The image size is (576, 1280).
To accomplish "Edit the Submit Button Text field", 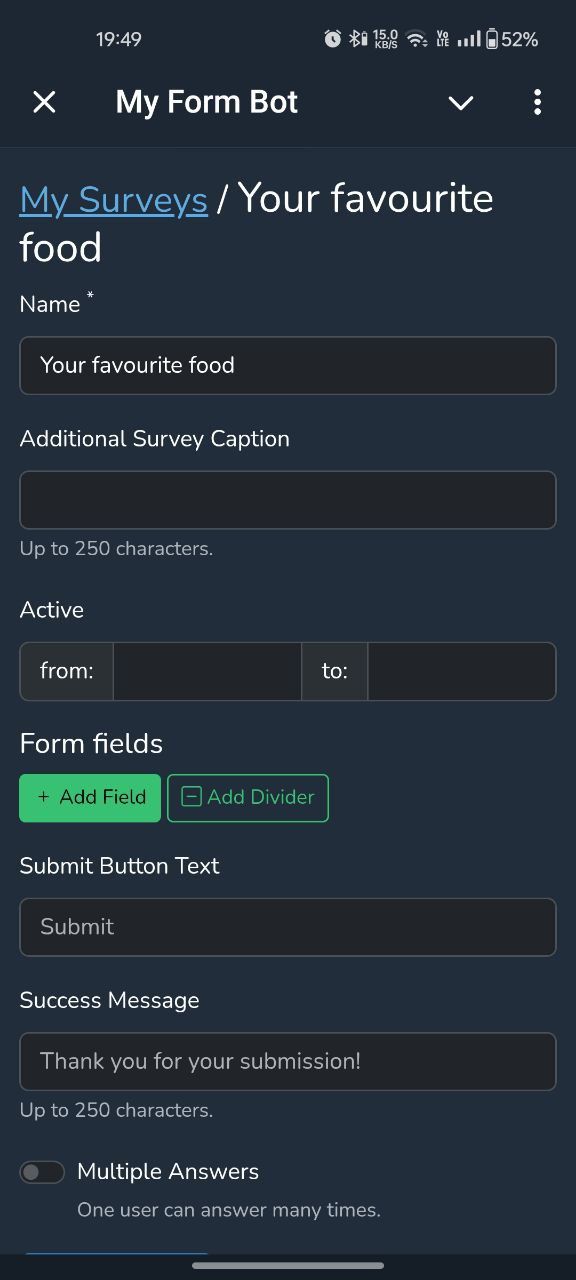I will (288, 927).
